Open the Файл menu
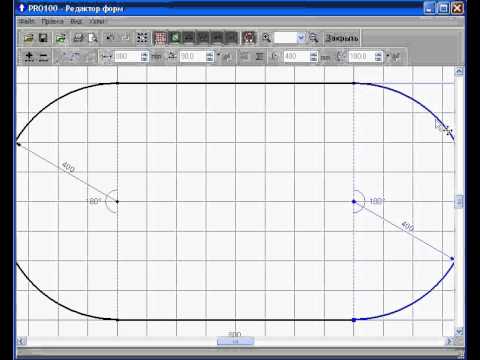Viewport: 480px width, 360px height. pos(26,21)
